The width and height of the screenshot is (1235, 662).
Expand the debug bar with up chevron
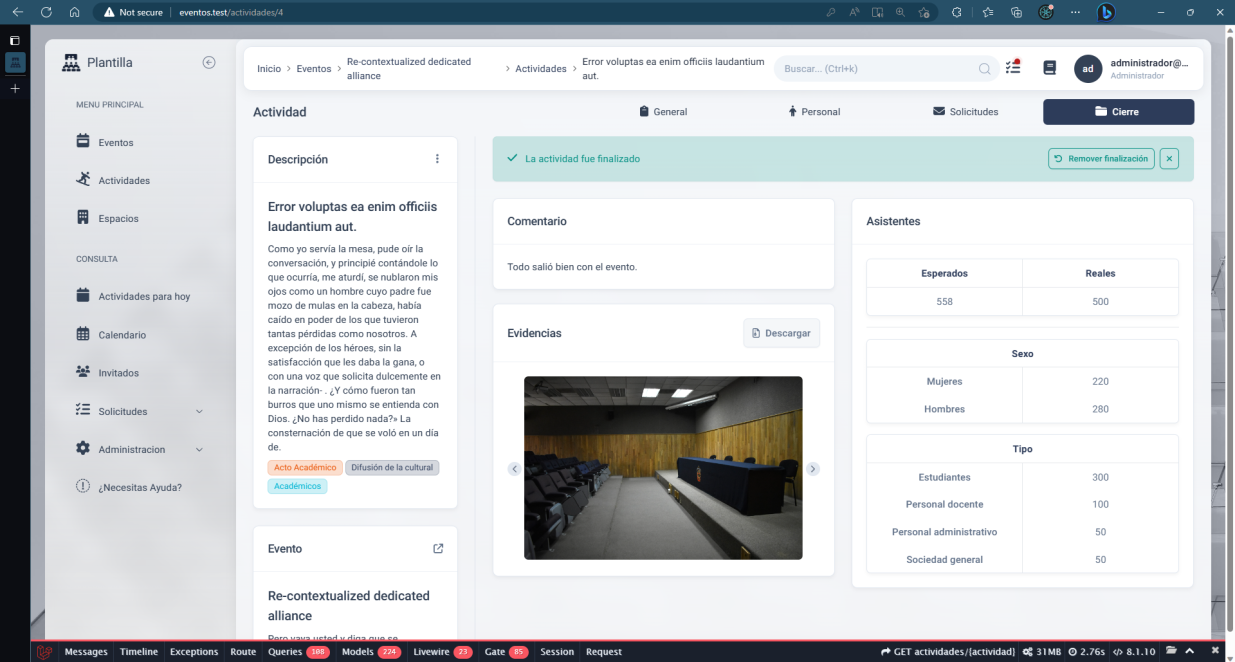coord(1191,652)
